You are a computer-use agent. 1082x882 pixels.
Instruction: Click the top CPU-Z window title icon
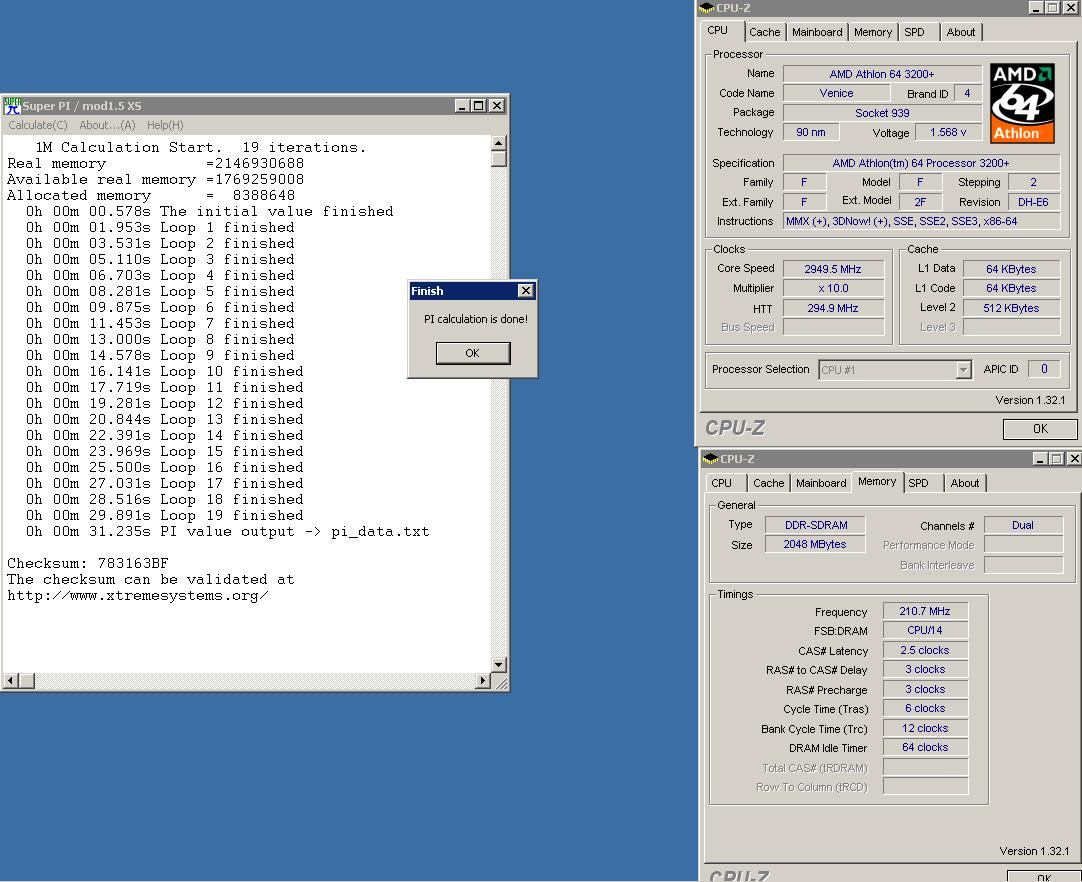[707, 8]
